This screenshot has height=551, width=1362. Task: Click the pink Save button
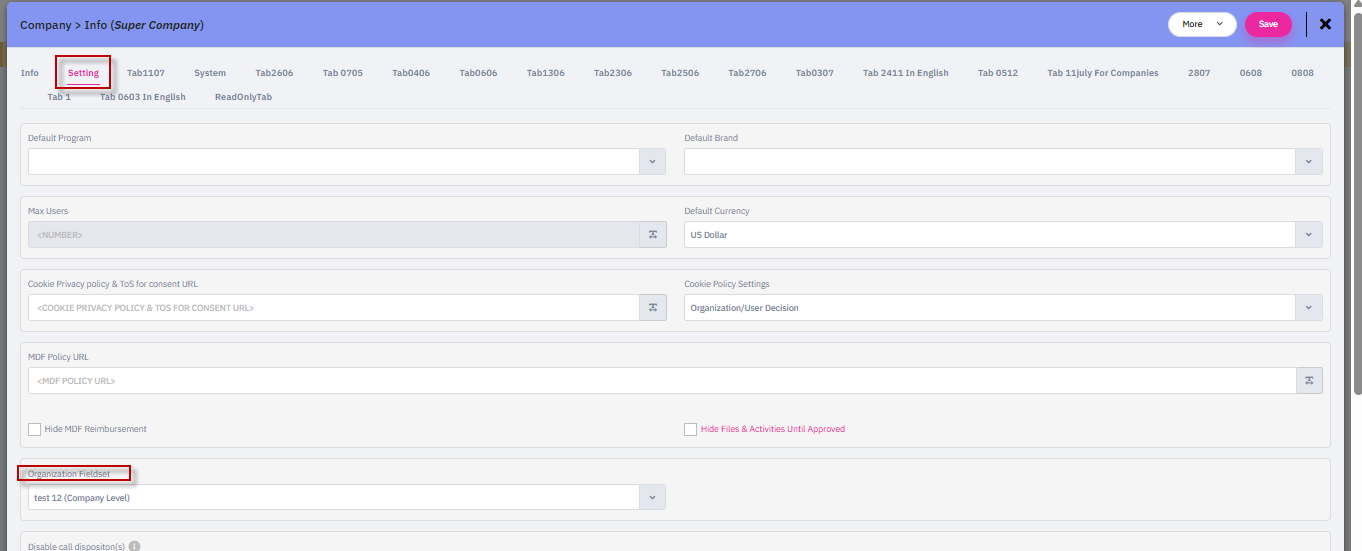pos(1267,24)
